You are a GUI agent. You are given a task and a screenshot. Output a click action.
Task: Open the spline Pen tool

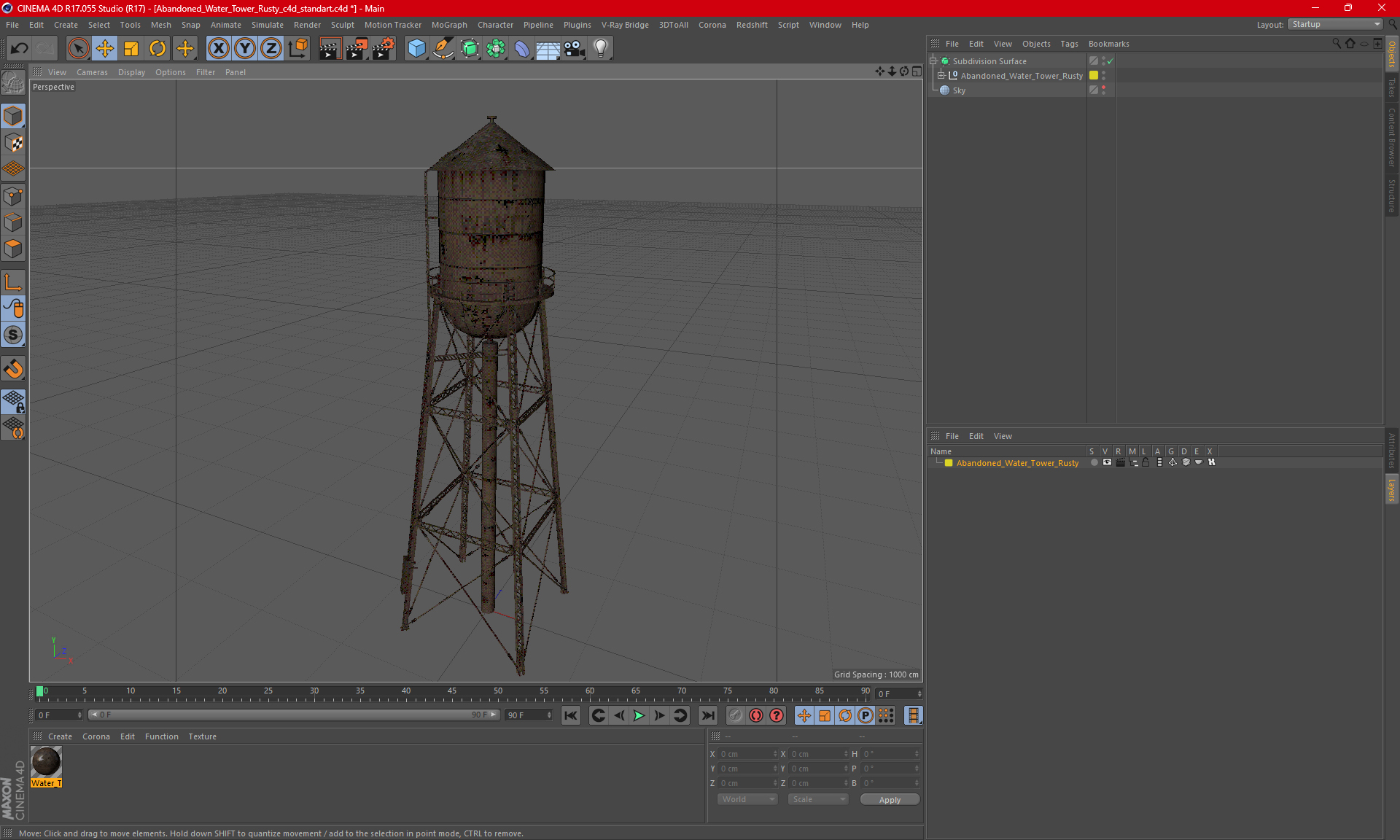[x=443, y=49]
